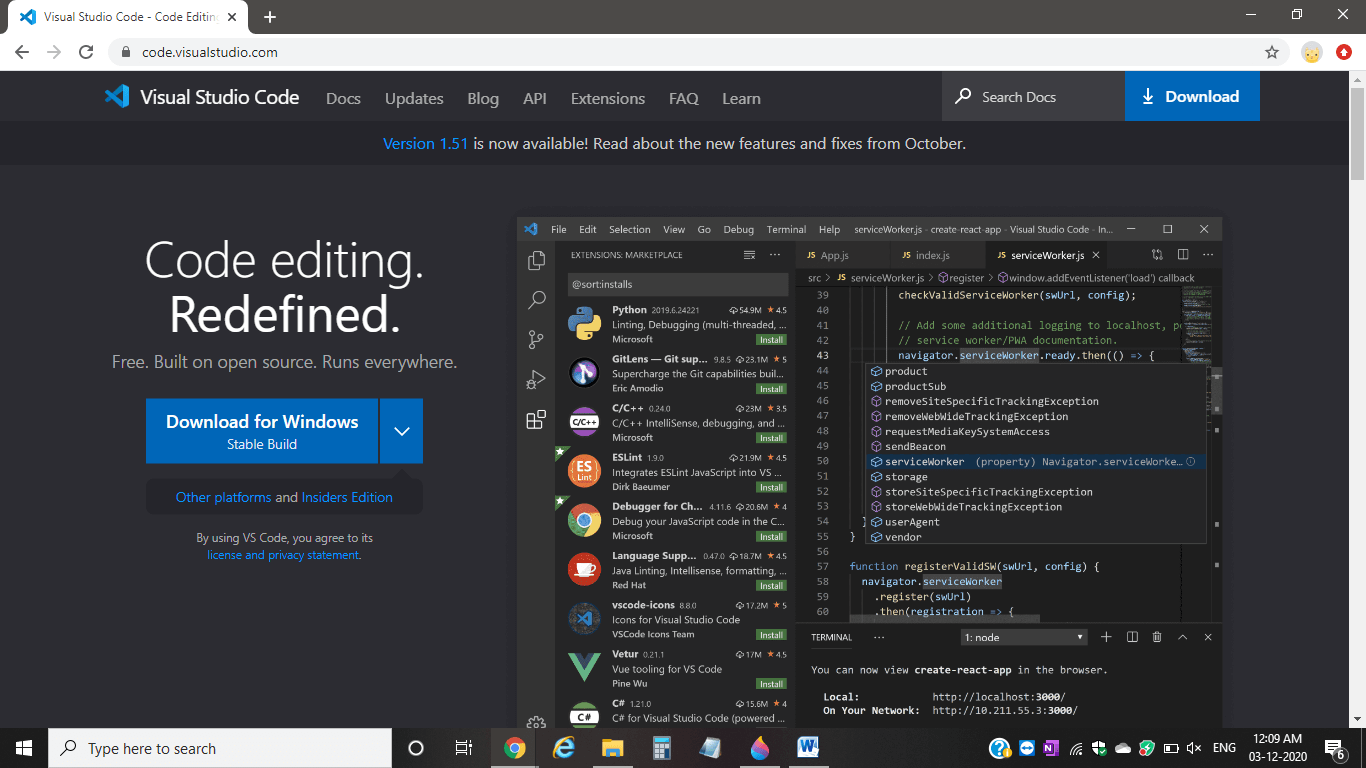Image resolution: width=1366 pixels, height=768 pixels.
Task: Click the red Chrome update arrow icon
Action: pos(1344,52)
